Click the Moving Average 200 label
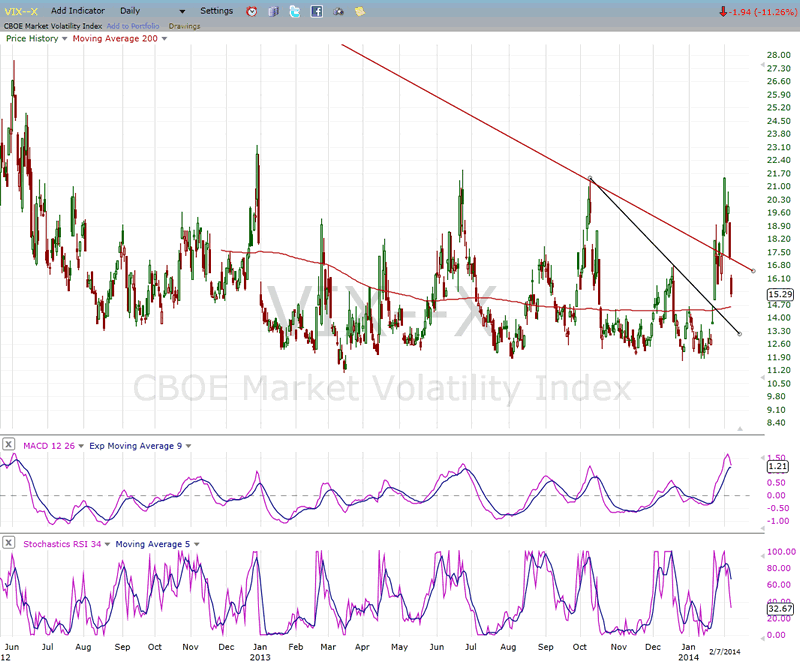The height and width of the screenshot is (662, 800). [115, 38]
